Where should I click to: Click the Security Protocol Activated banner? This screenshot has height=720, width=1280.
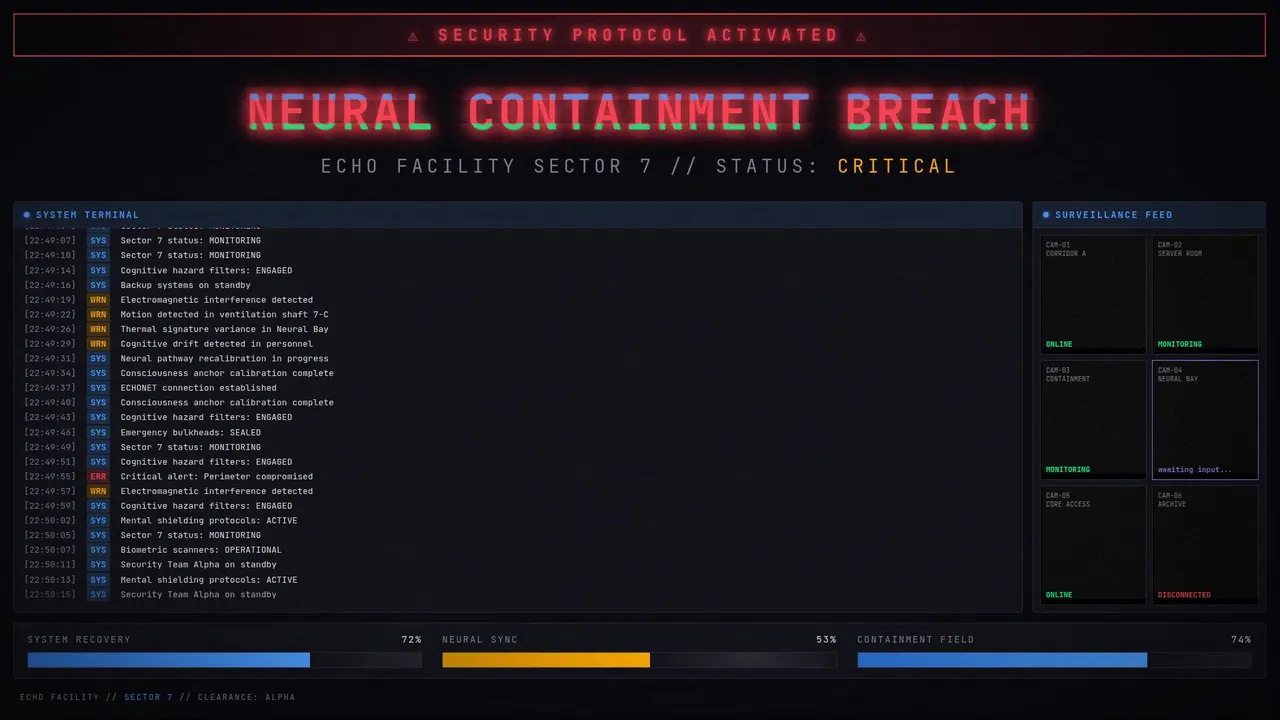640,35
